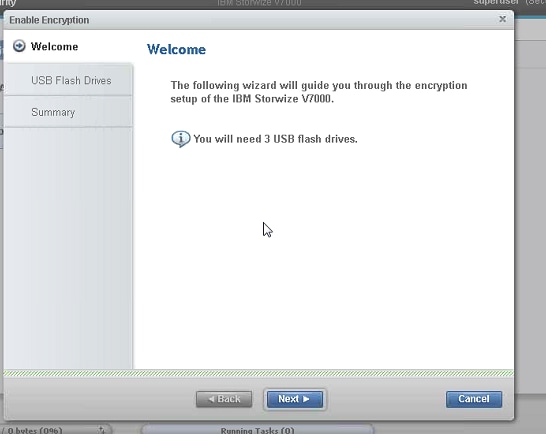Screen dimensions: 546x434
Task: Cancel the Enable Encryption wizard
Action: coord(474,399)
